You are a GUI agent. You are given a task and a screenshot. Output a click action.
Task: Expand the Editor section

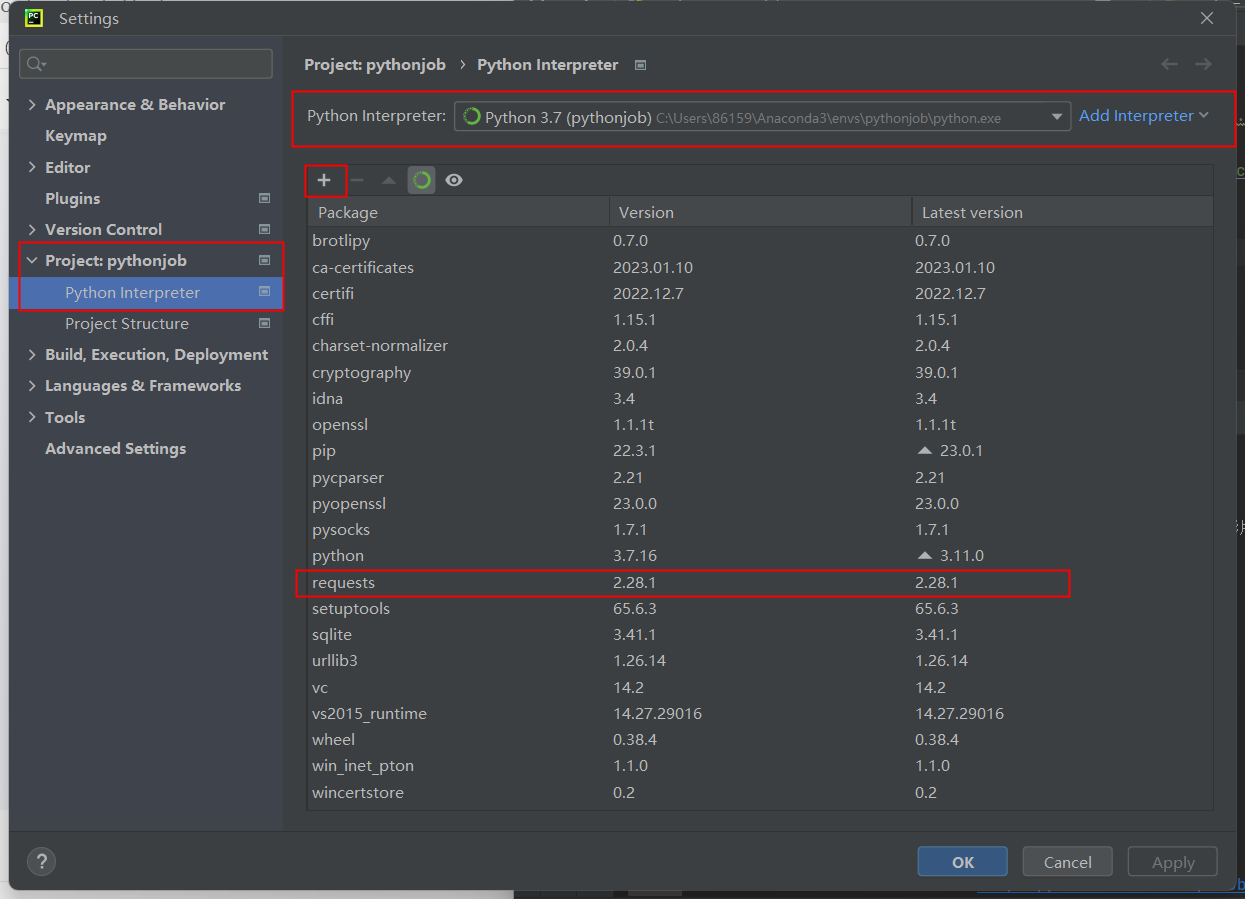[x=32, y=167]
